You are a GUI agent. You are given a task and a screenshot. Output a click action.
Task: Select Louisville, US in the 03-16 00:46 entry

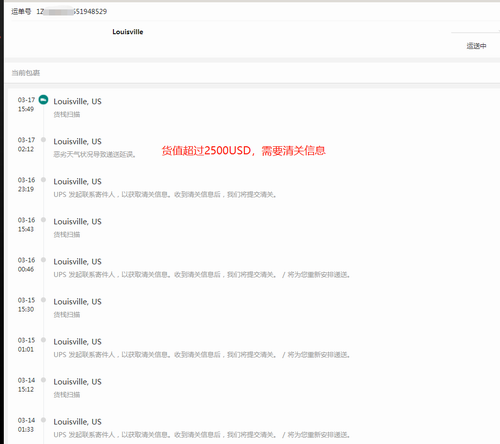click(x=77, y=261)
